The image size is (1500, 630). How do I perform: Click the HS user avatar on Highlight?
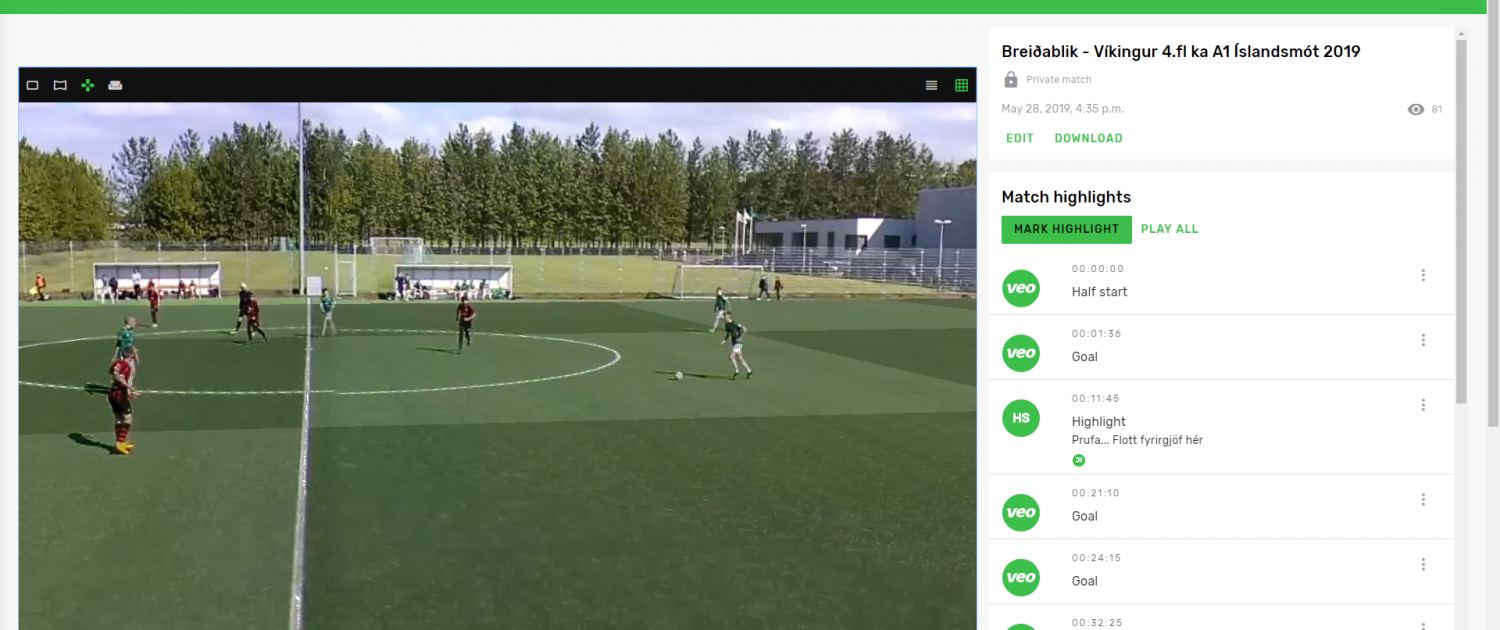click(1021, 418)
